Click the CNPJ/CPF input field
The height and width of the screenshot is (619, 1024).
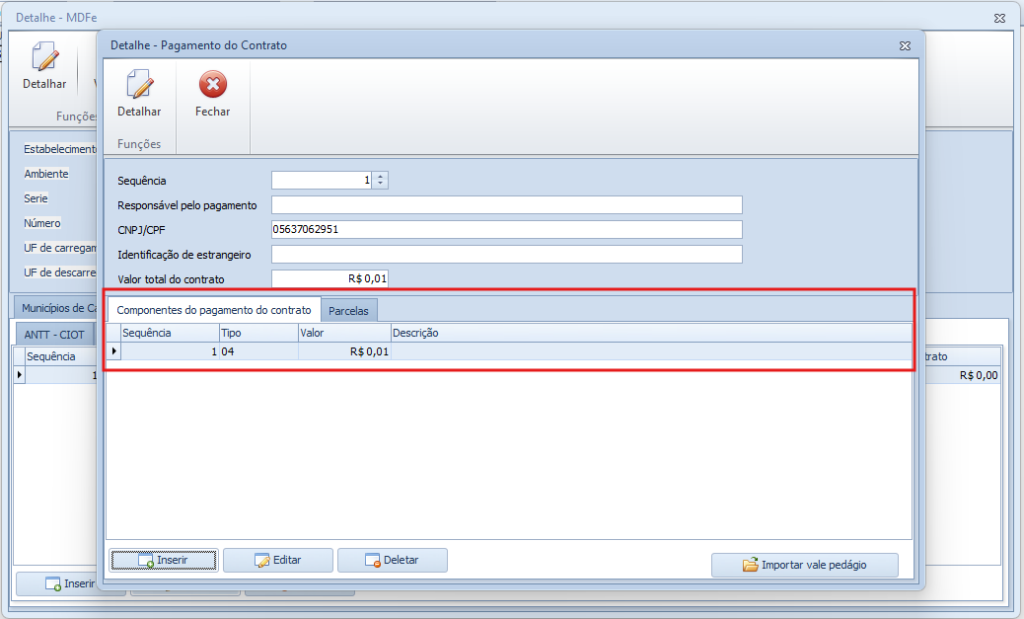click(506, 230)
